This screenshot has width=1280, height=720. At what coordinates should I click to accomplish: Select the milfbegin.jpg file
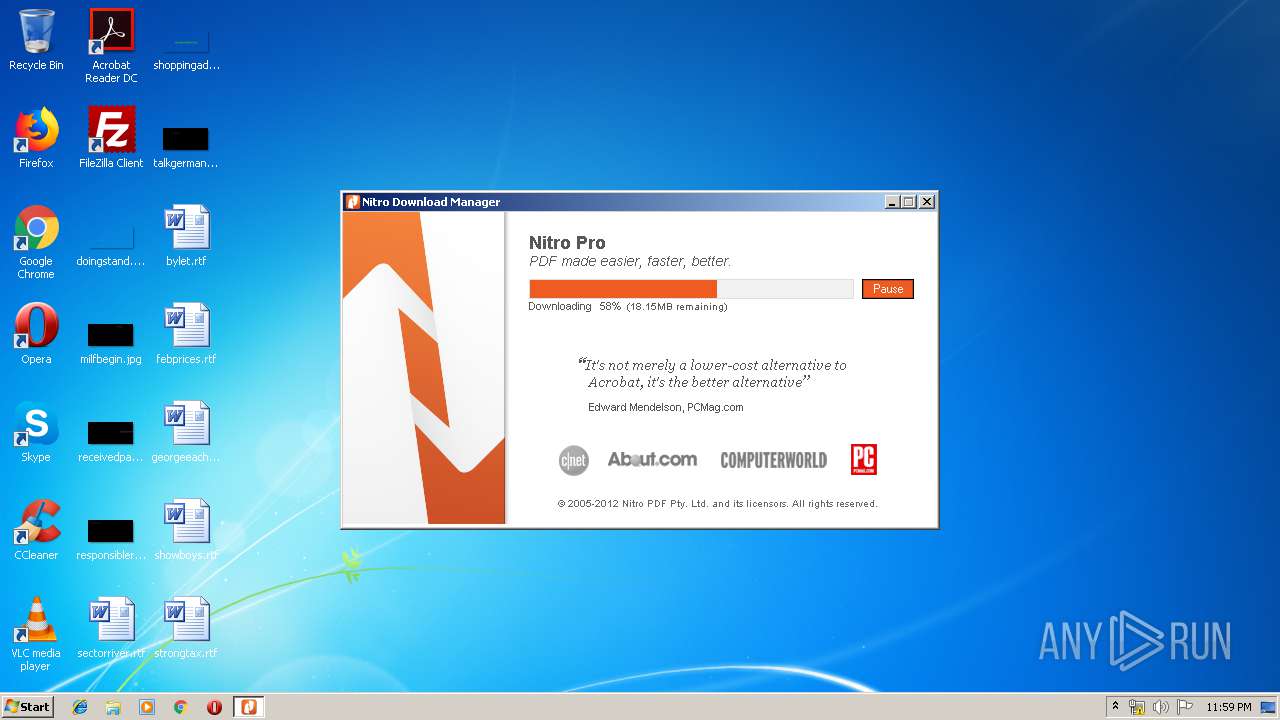(111, 342)
